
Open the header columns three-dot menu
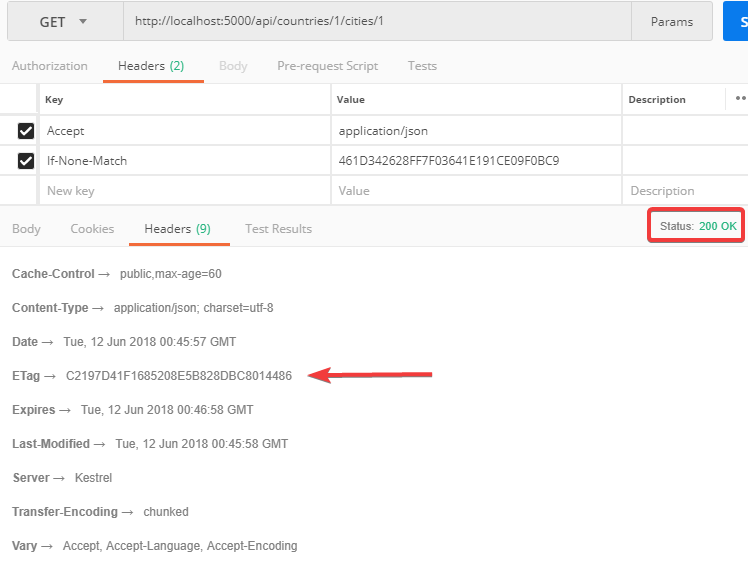point(740,99)
